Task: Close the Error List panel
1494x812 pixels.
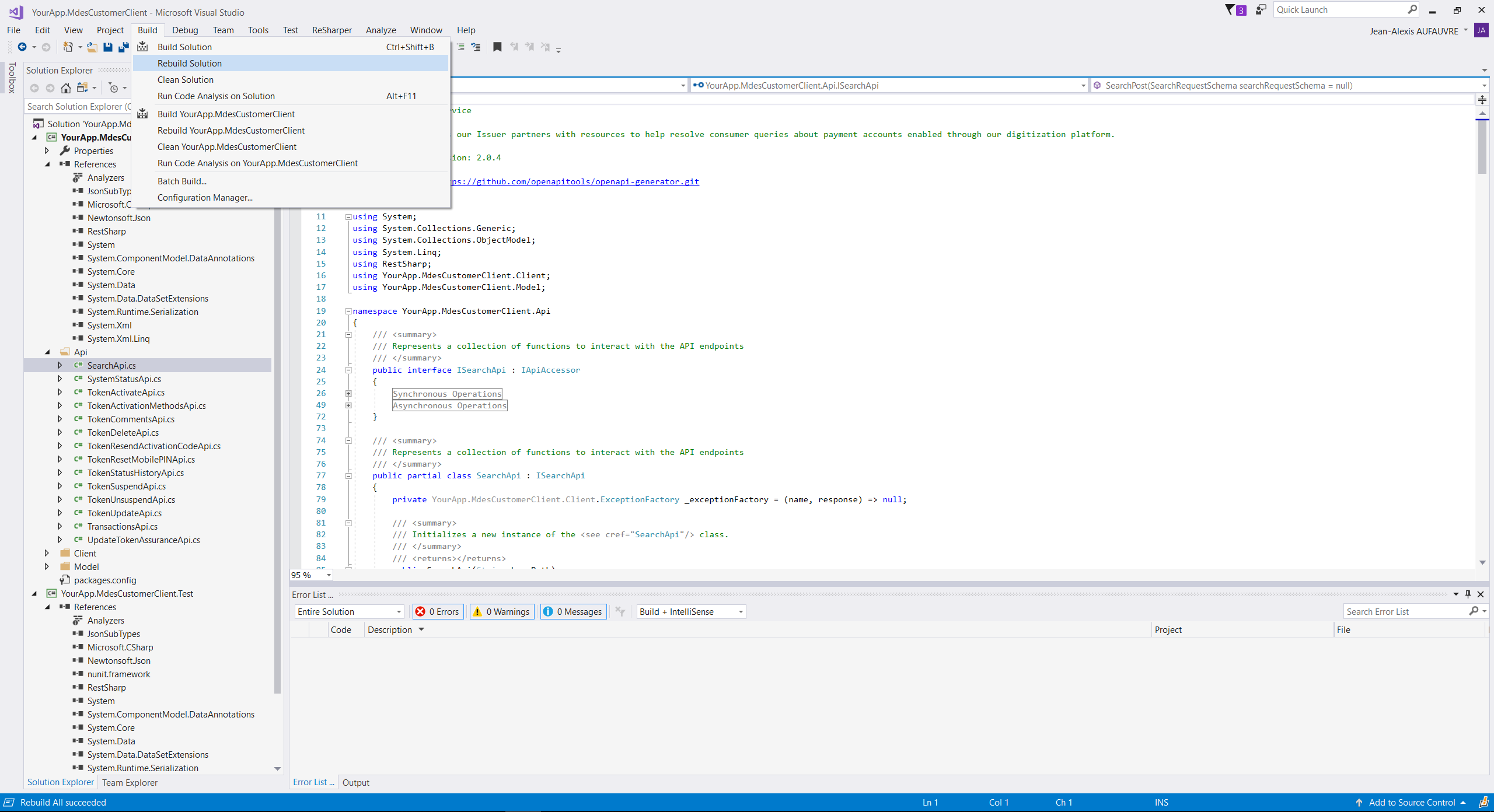Action: pos(1481,594)
